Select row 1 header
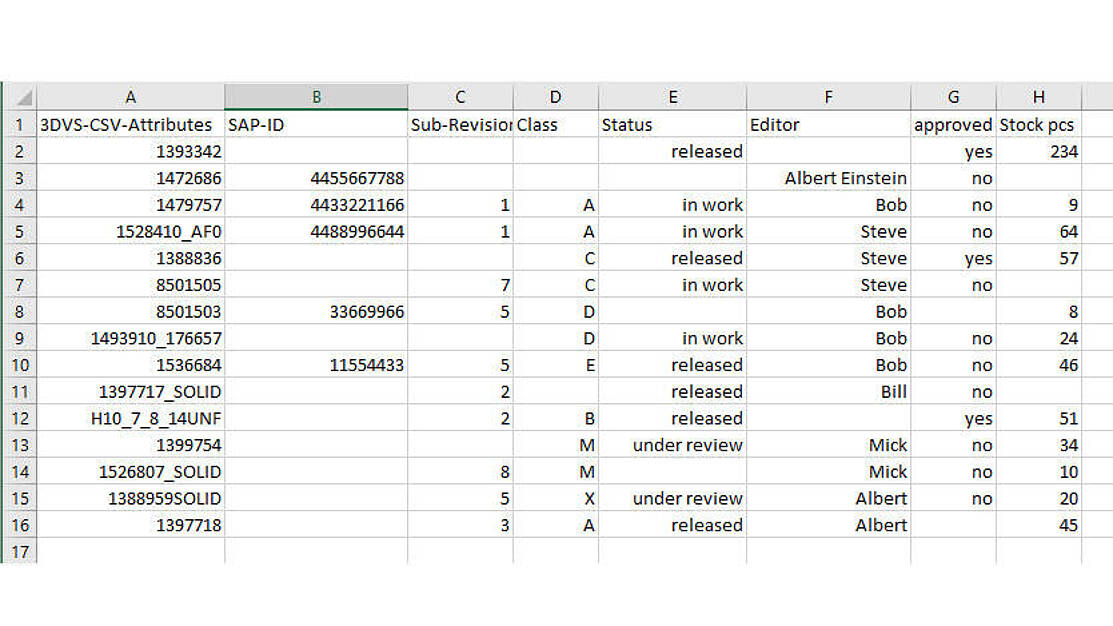The image size is (1113, 626). (x=20, y=125)
